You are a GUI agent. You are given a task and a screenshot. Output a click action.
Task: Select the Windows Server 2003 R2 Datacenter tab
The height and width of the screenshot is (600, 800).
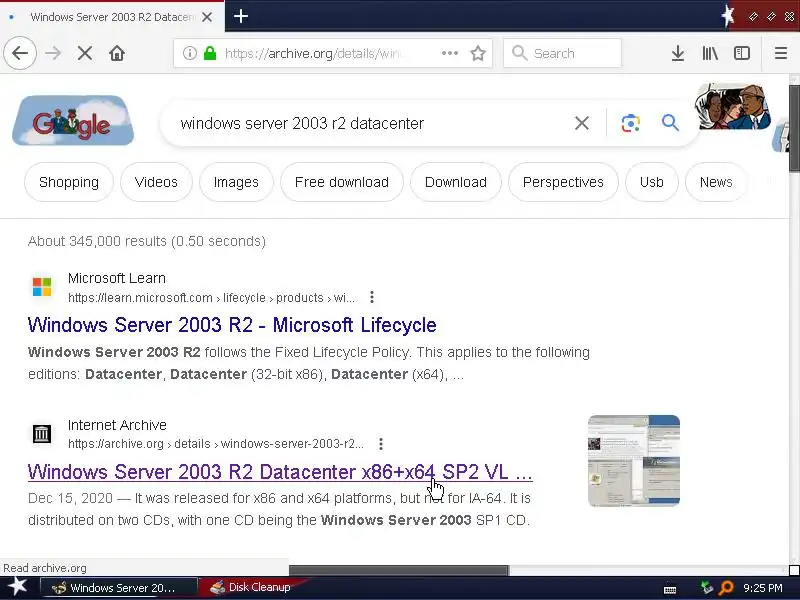coord(112,17)
